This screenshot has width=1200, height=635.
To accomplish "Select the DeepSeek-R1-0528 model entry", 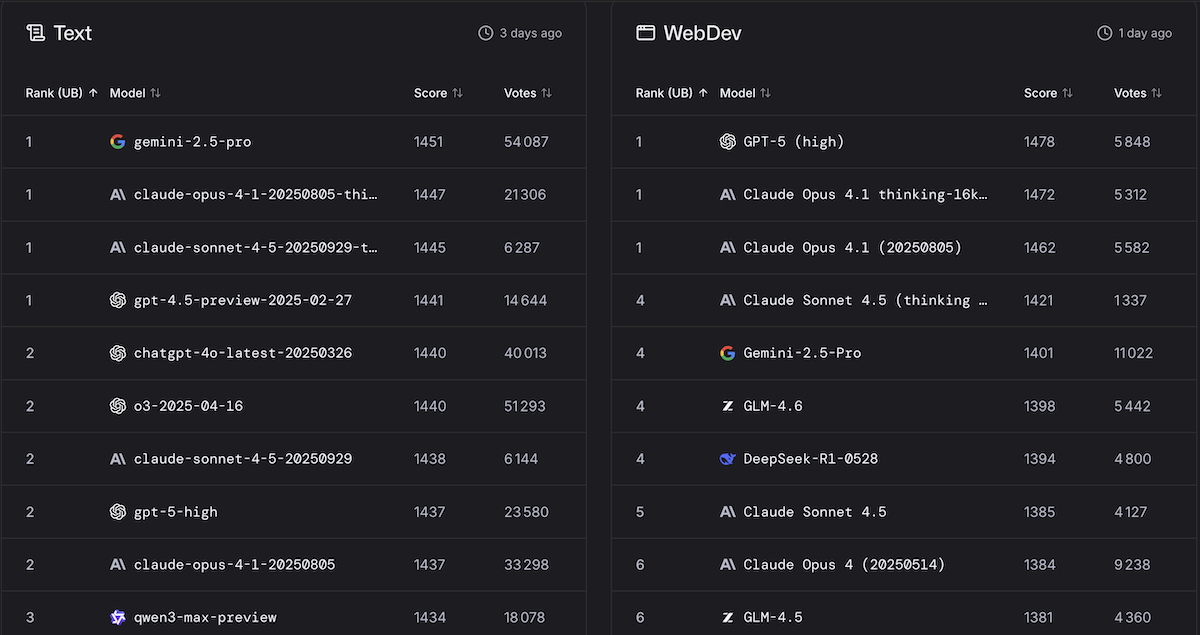I will pyautogui.click(x=810, y=459).
